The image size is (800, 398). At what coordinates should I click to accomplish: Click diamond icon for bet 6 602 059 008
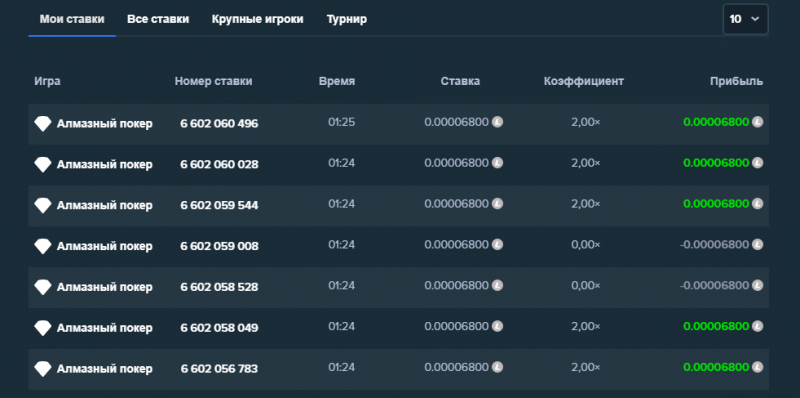(43, 246)
